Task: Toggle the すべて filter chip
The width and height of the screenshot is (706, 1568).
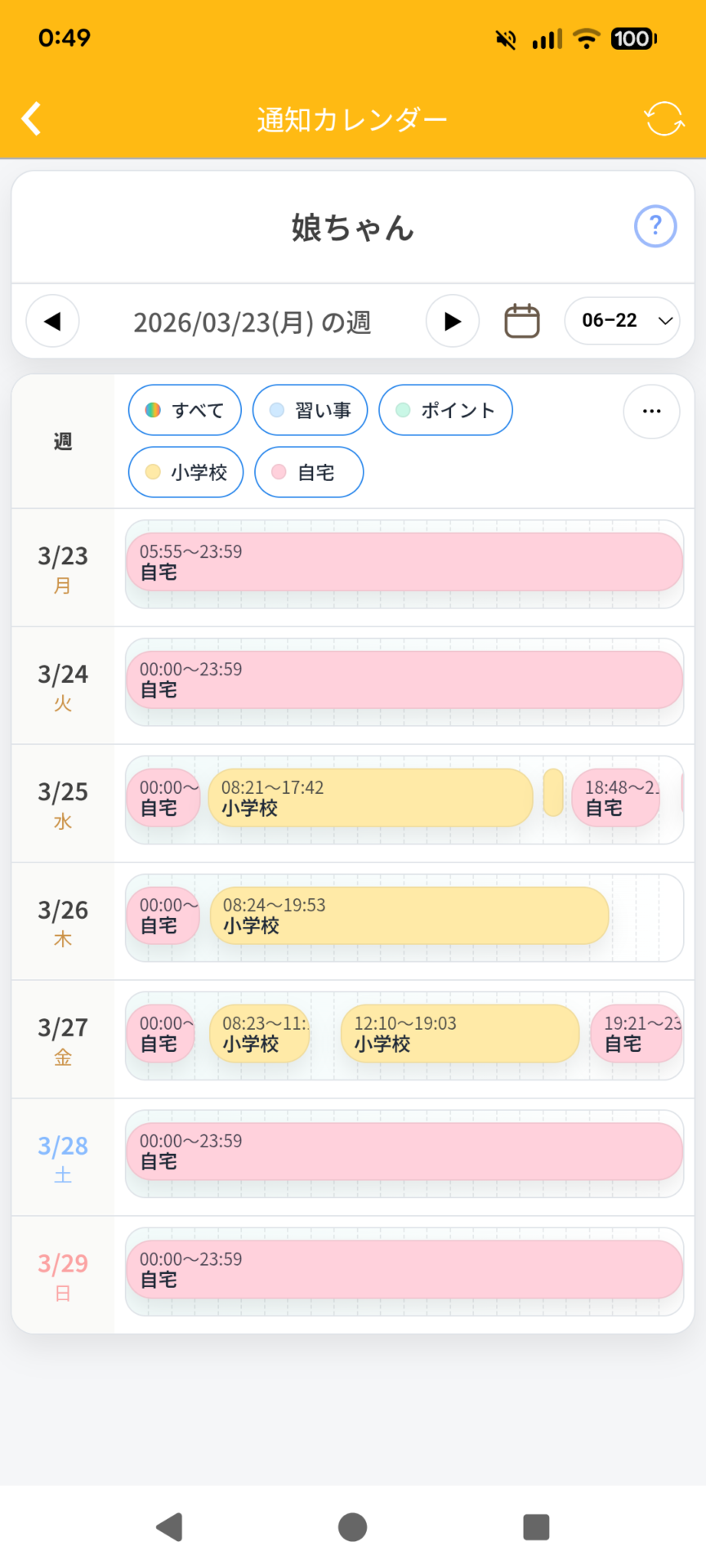Action: point(185,410)
